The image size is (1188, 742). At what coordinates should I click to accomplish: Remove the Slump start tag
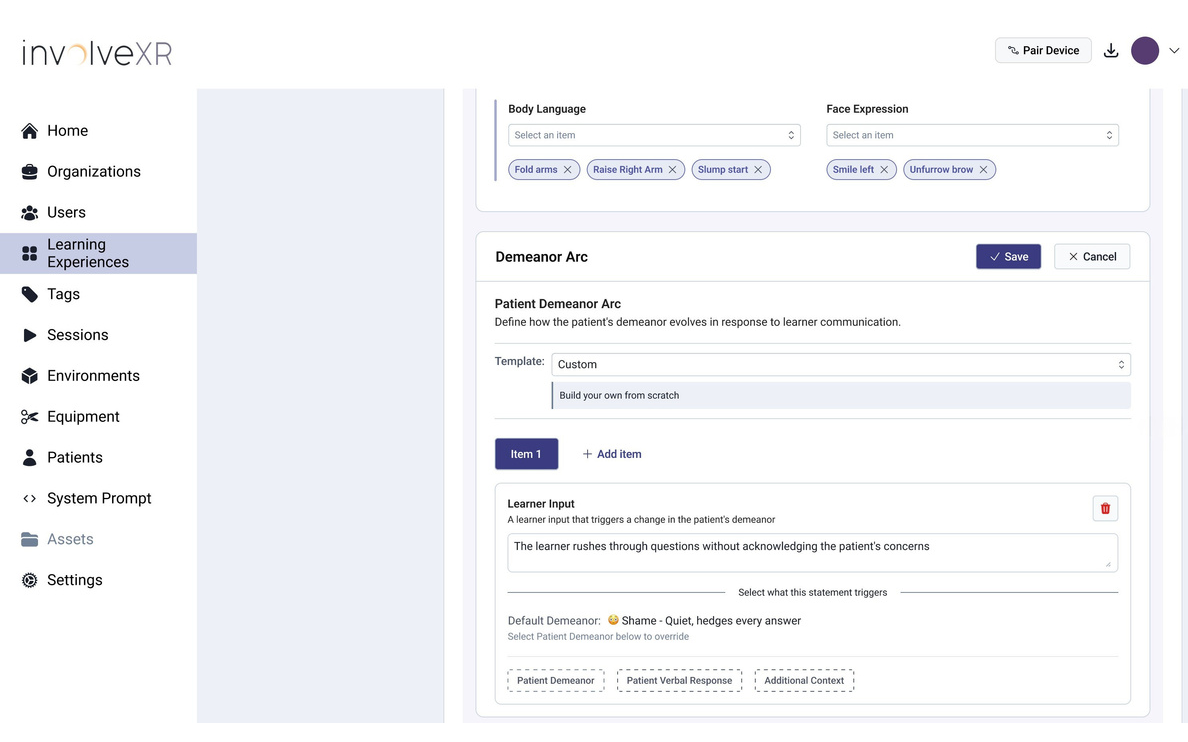coord(758,170)
